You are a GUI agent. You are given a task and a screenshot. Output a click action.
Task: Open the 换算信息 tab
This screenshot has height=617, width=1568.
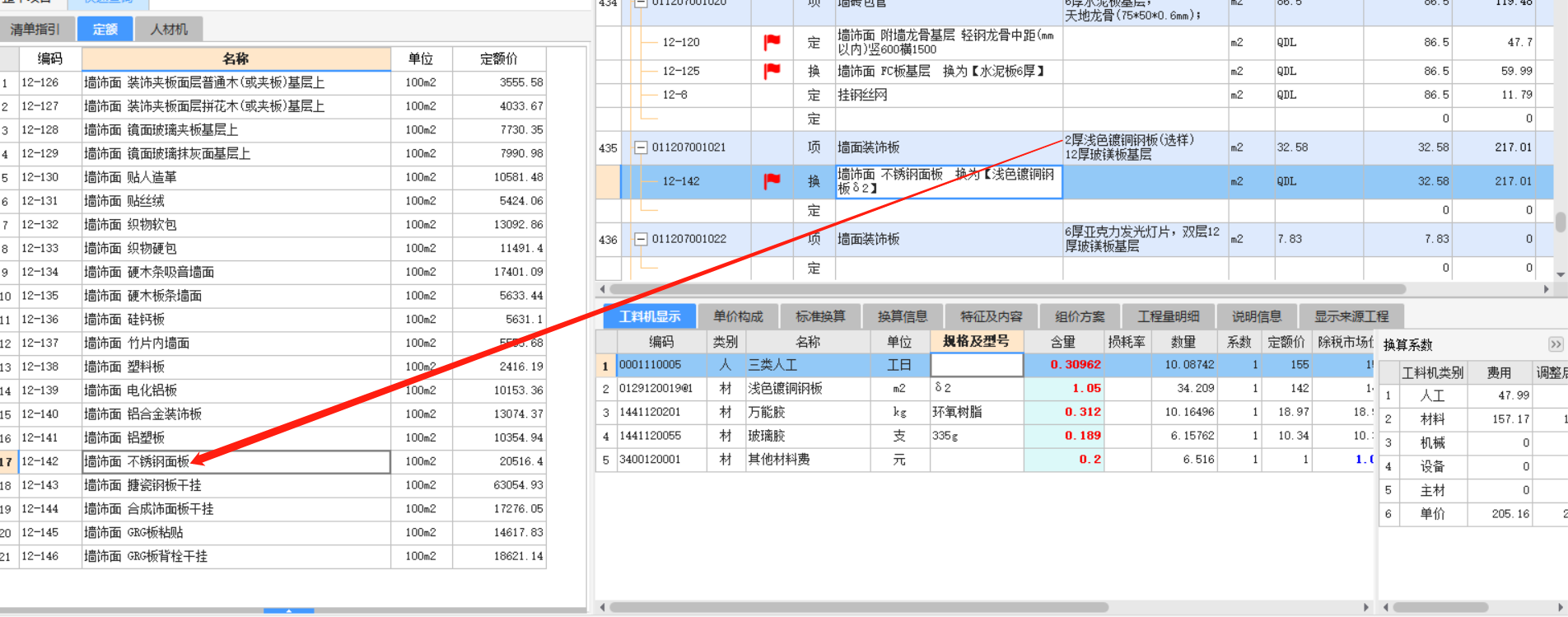pyautogui.click(x=903, y=316)
